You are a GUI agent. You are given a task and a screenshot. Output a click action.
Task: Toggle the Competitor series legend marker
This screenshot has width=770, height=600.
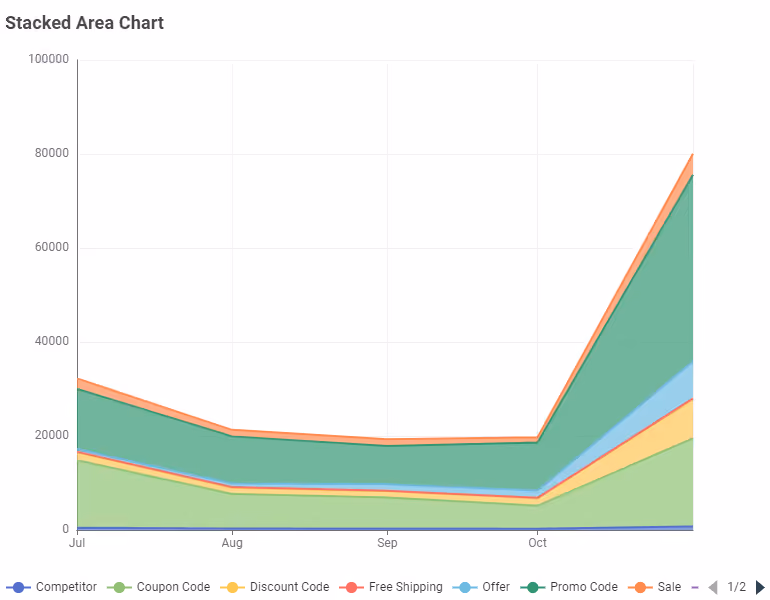[19, 587]
